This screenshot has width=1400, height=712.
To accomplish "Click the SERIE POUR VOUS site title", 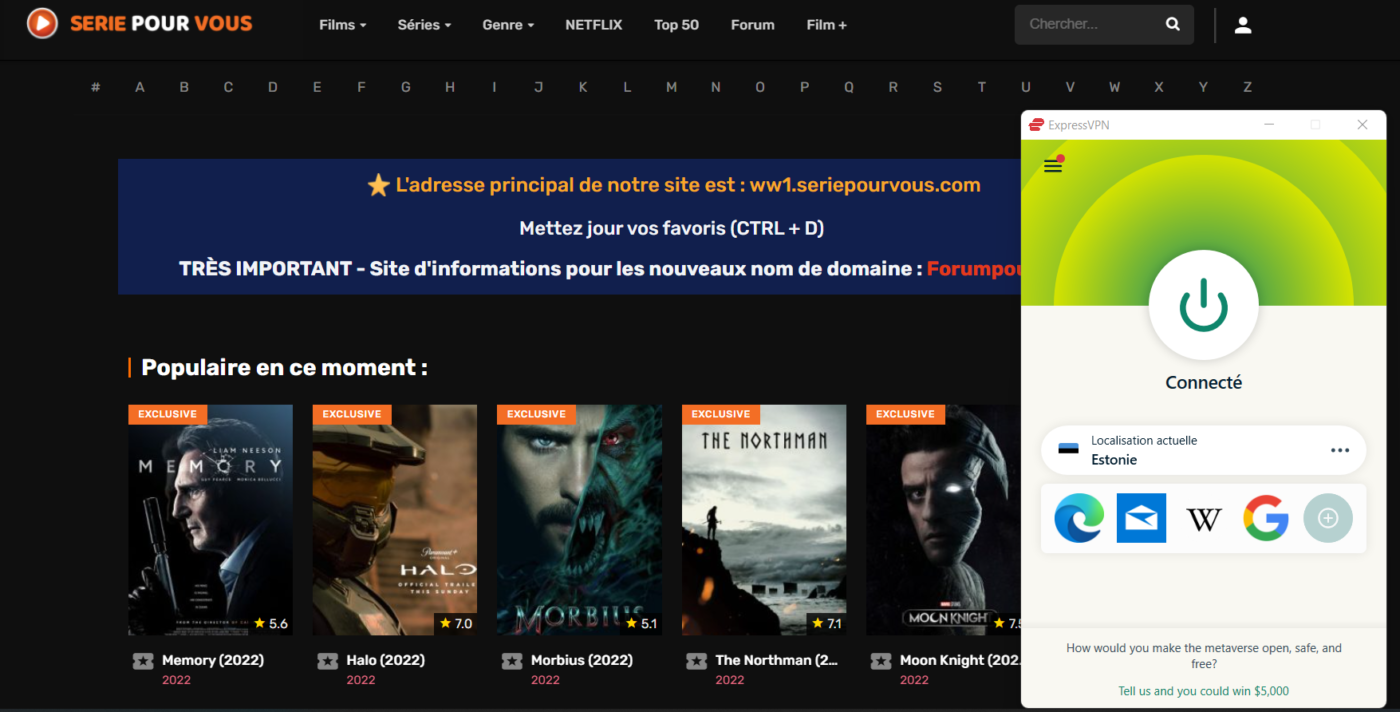I will (161, 23).
